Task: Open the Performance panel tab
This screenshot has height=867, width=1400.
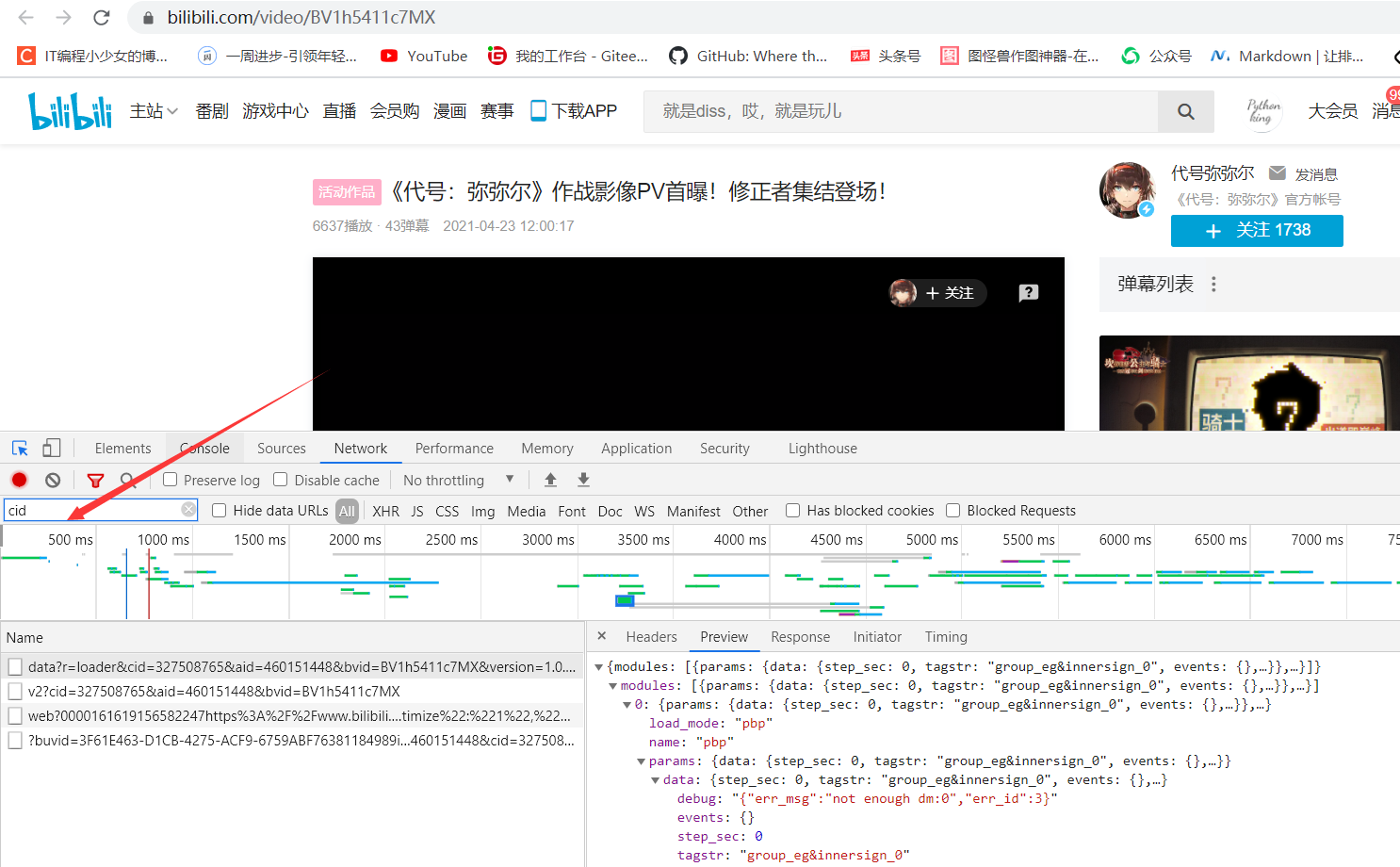Action: (454, 449)
